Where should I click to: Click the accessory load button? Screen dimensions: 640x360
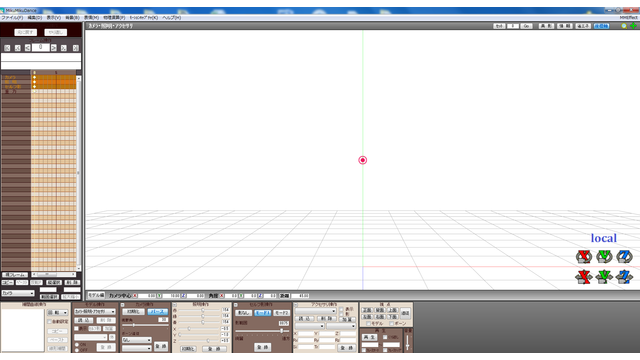pos(304,318)
